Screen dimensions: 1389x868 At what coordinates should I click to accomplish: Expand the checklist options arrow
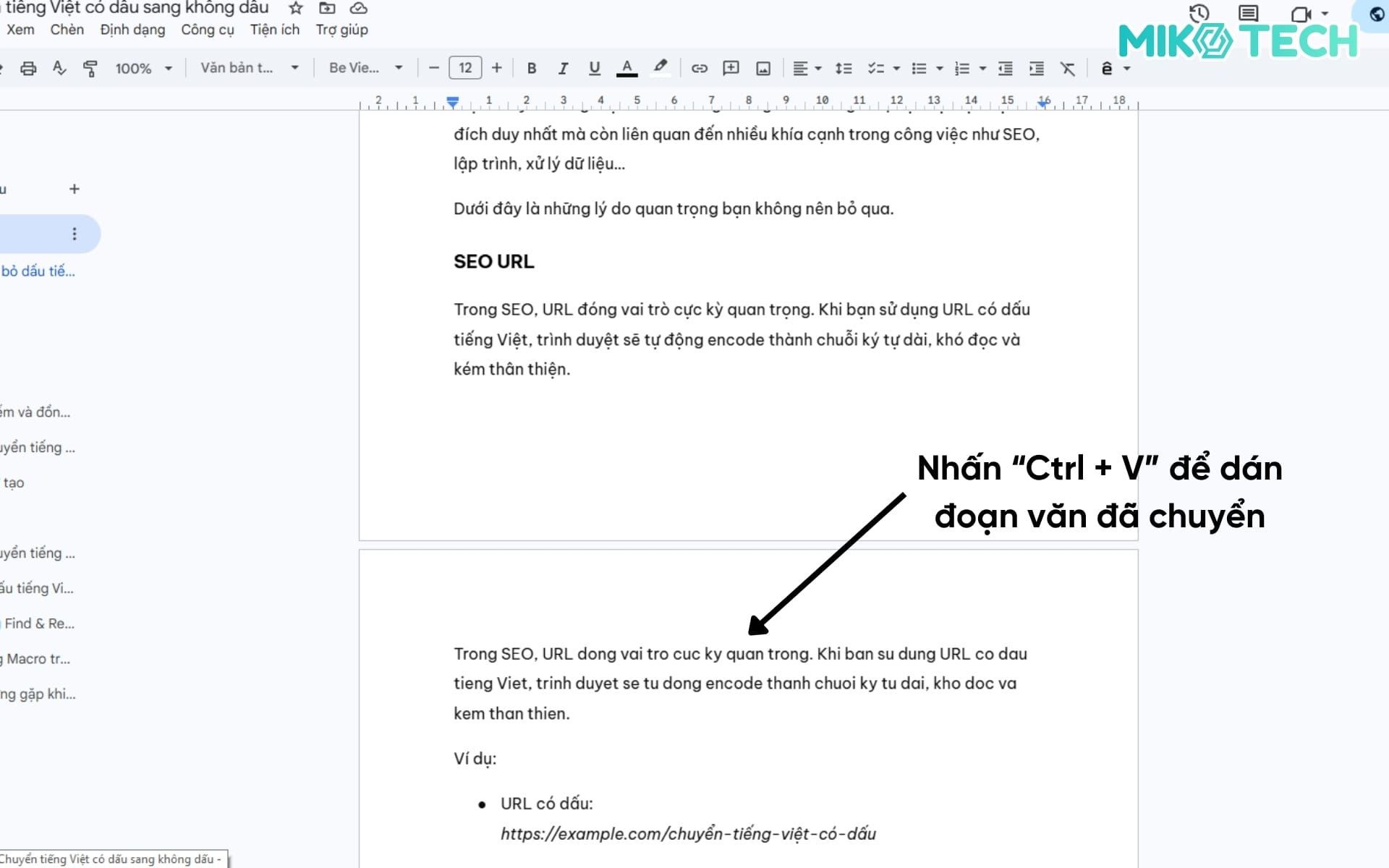[896, 69]
